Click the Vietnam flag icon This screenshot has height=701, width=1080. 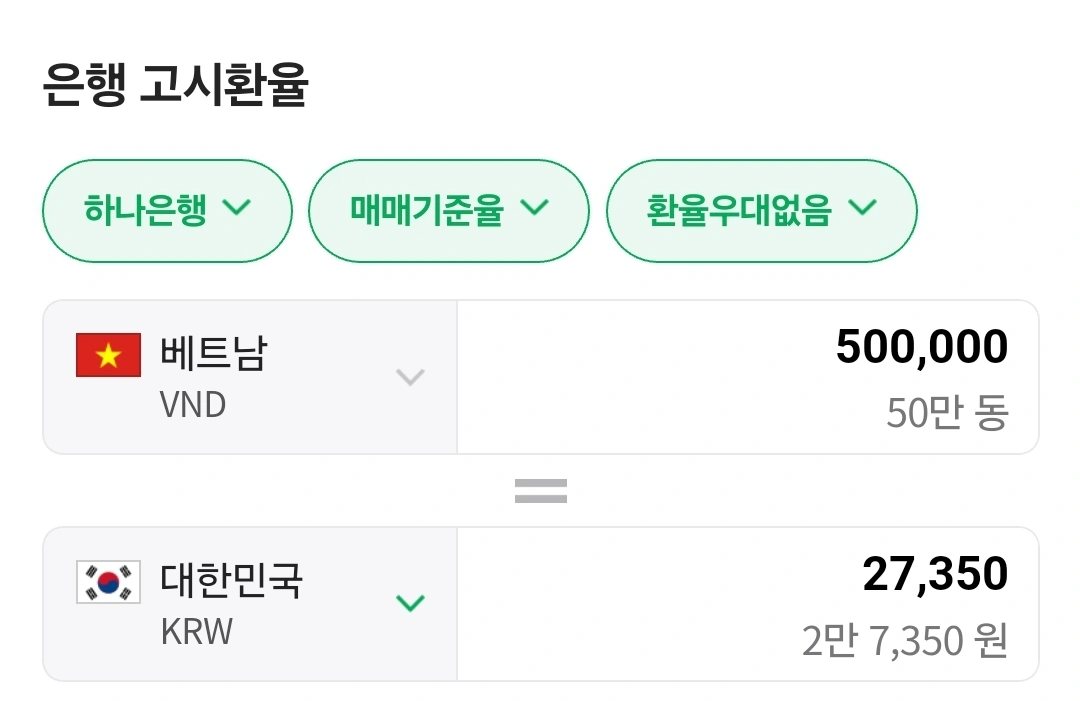[x=108, y=356]
